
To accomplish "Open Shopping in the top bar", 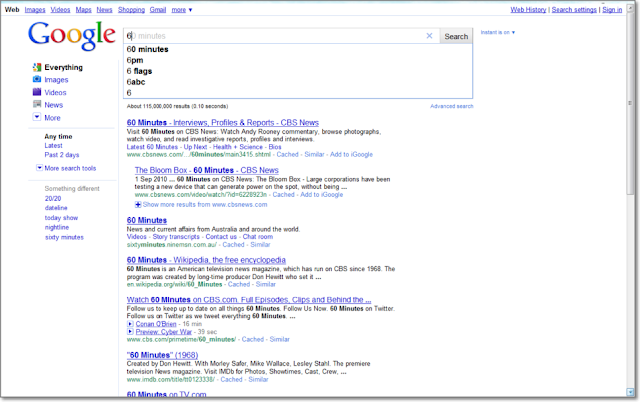I will click(131, 10).
